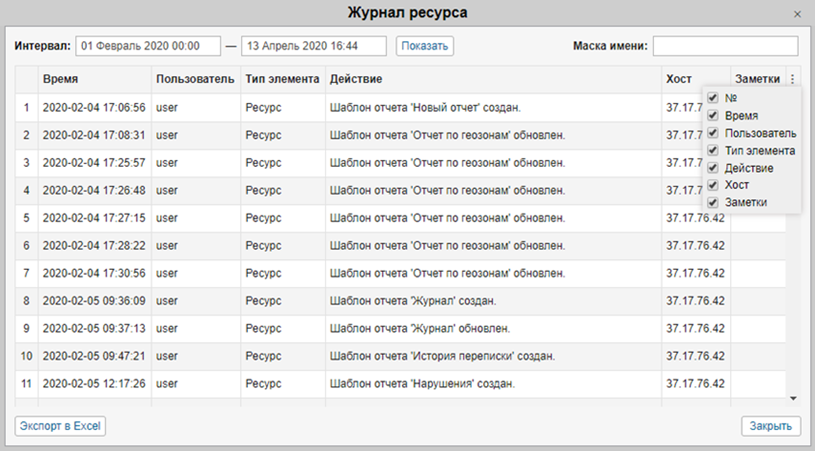Disable the Тип элемента column checkbox

pyautogui.click(x=713, y=150)
